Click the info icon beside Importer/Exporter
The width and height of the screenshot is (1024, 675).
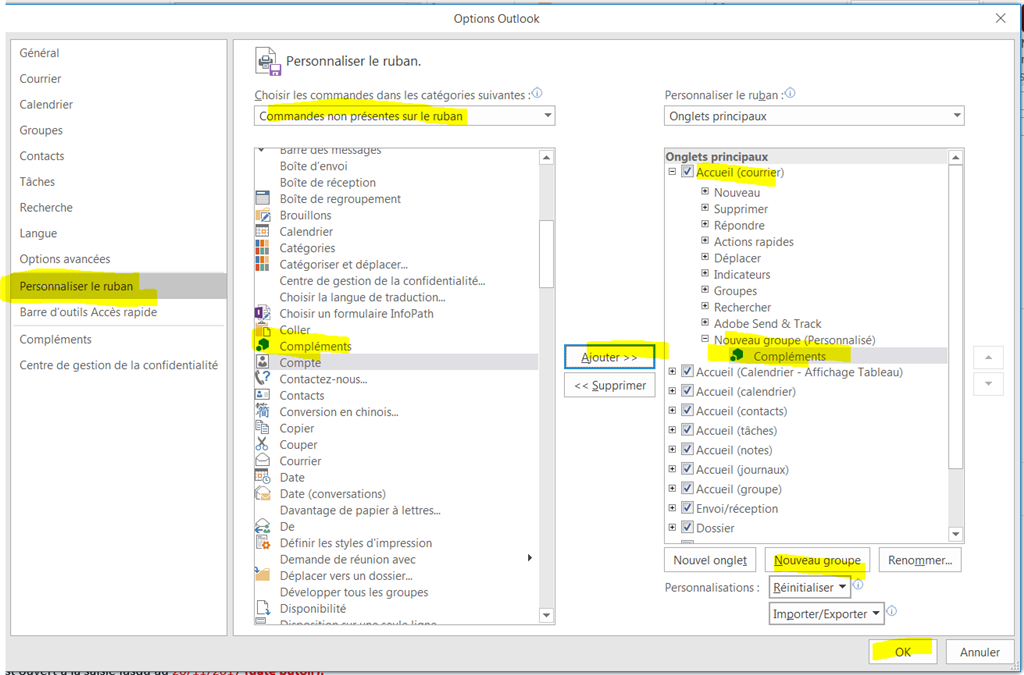[x=892, y=612]
